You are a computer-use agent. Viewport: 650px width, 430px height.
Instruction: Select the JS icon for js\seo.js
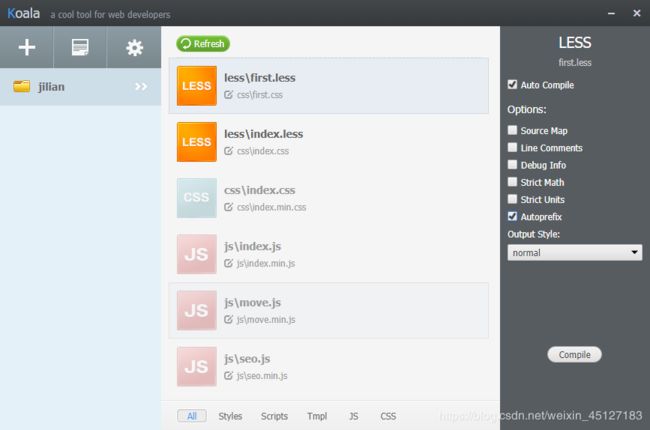point(196,367)
